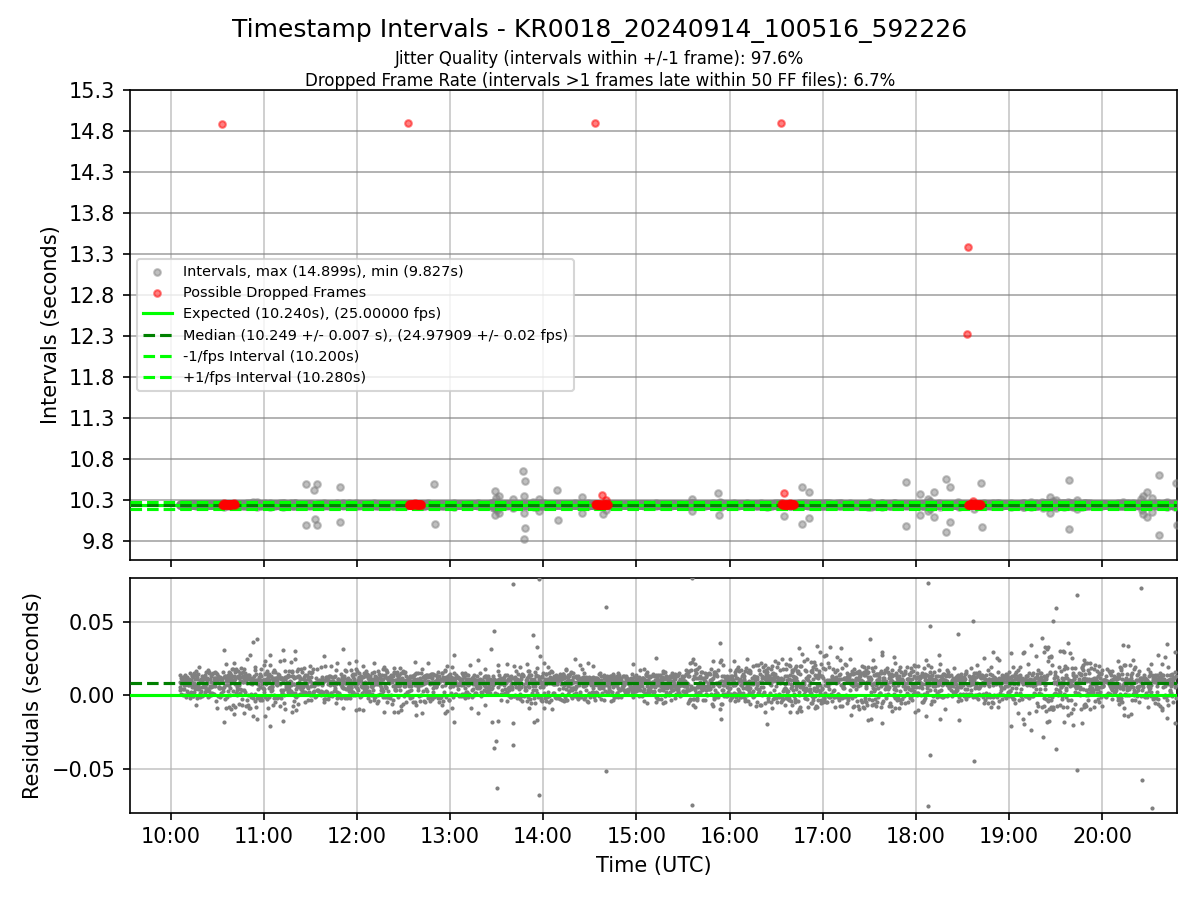
Task: Click the red dropped-frame point near 13.3 seconds
Action: [x=968, y=247]
